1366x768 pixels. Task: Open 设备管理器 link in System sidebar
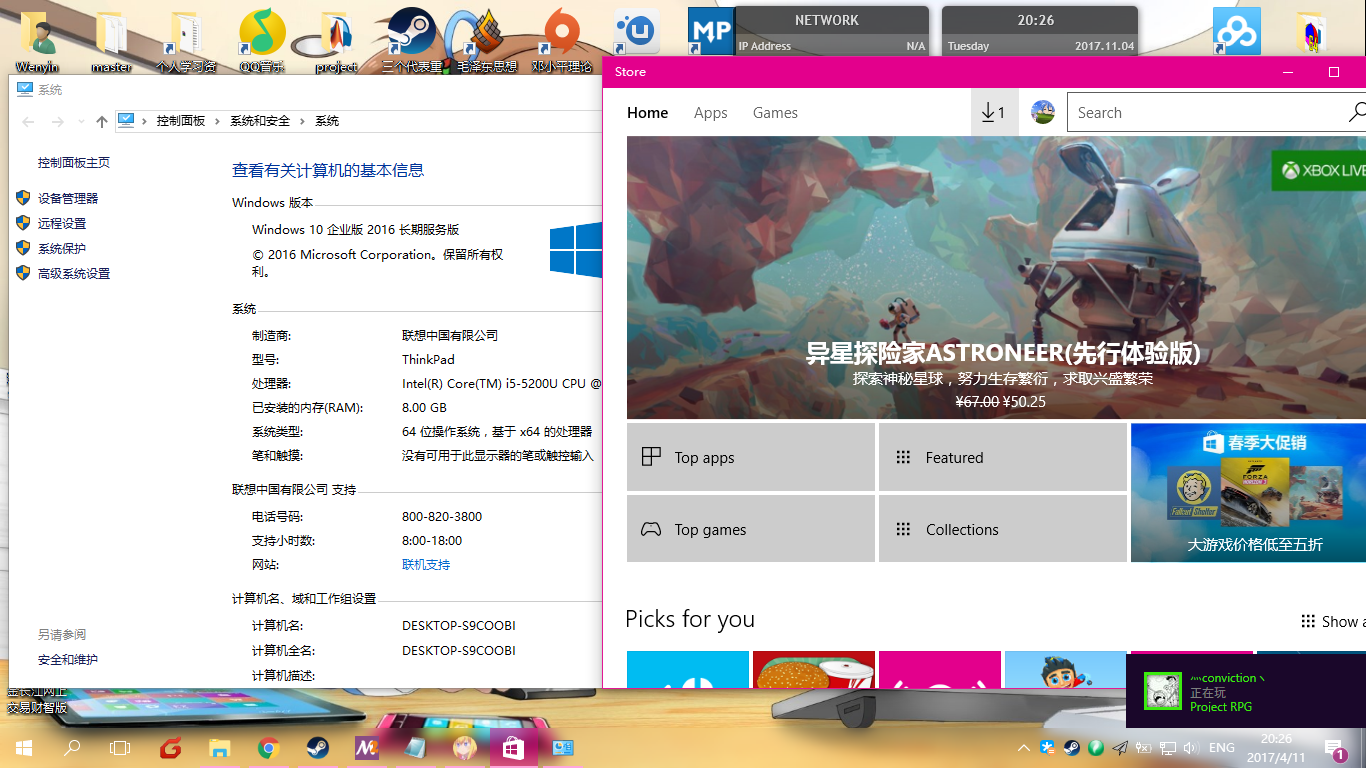[x=68, y=199]
